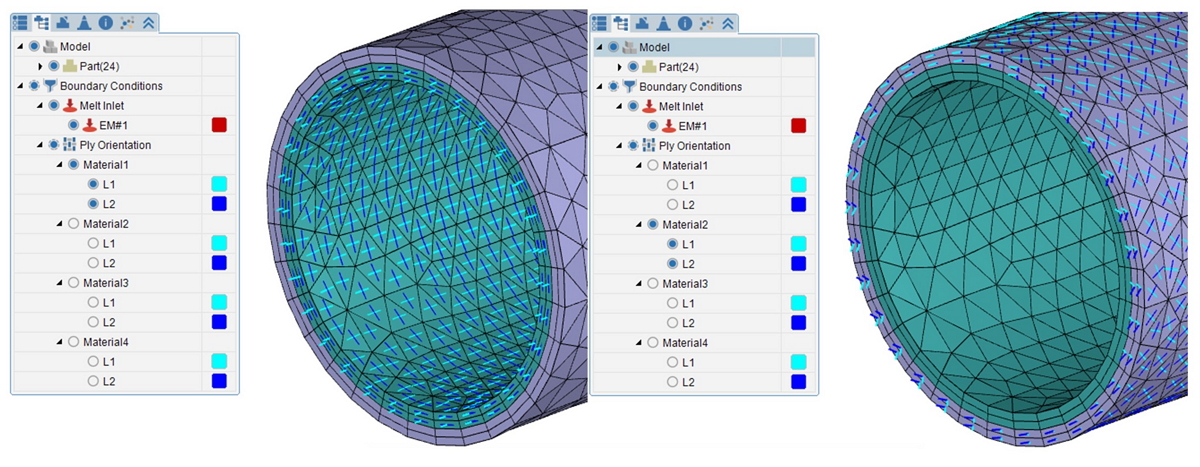Image resolution: width=1200 pixels, height=467 pixels.
Task: Click the Part(24) block icon in right panel
Action: 648,67
